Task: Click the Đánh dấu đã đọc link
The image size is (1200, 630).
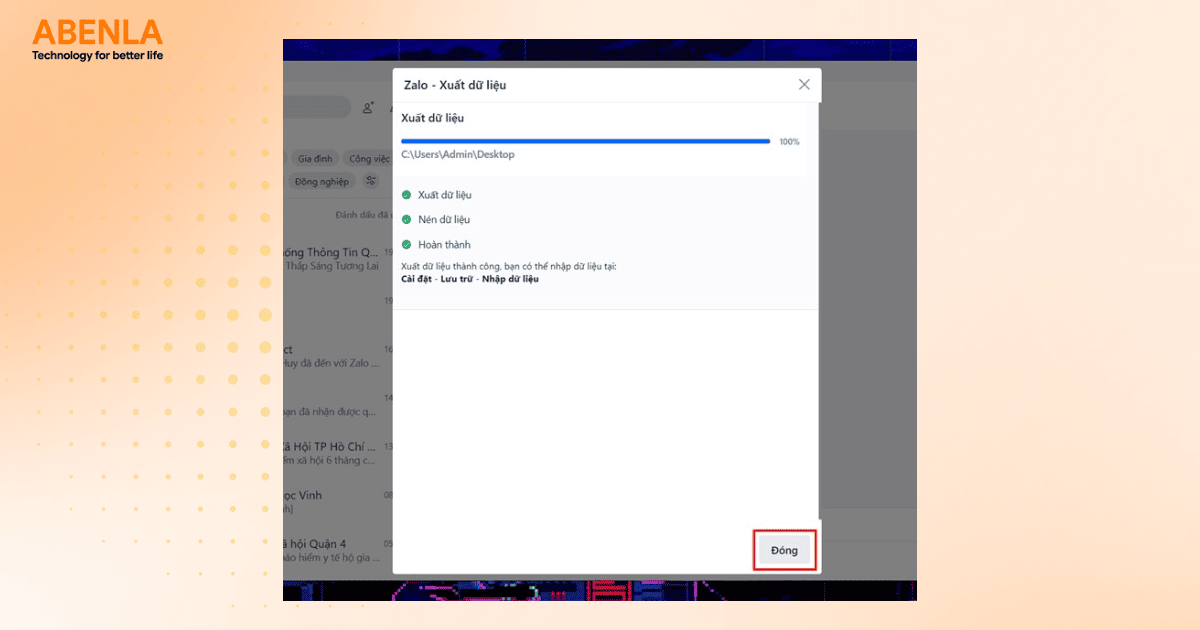Action: 363,214
